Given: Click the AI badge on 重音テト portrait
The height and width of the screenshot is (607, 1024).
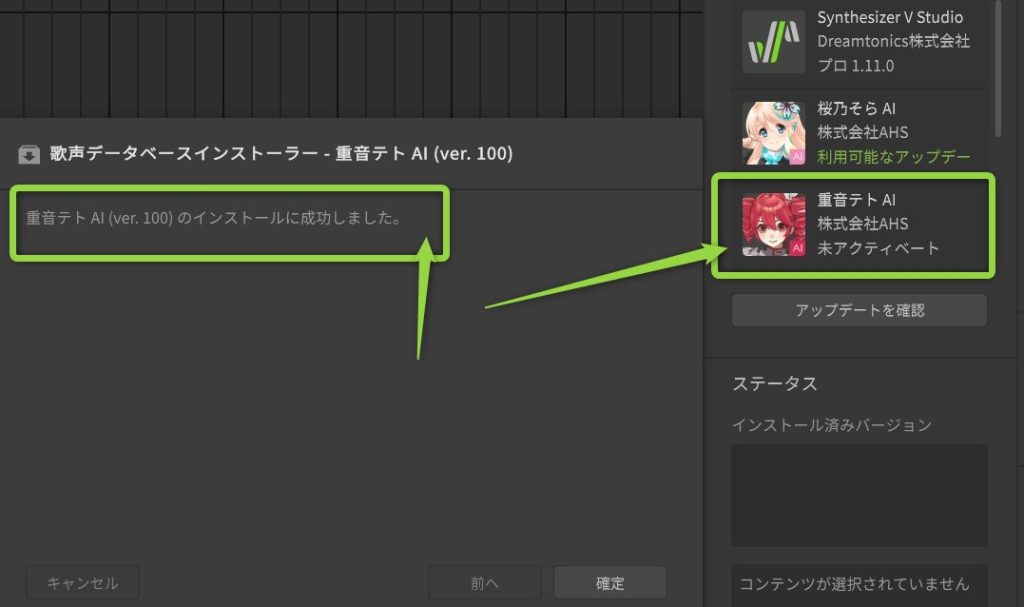Looking at the screenshot, I should [797, 248].
